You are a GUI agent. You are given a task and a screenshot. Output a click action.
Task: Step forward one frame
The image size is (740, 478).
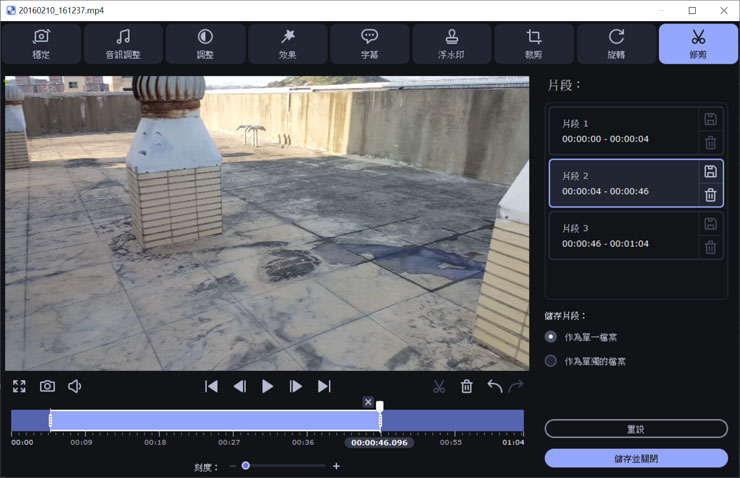295,386
